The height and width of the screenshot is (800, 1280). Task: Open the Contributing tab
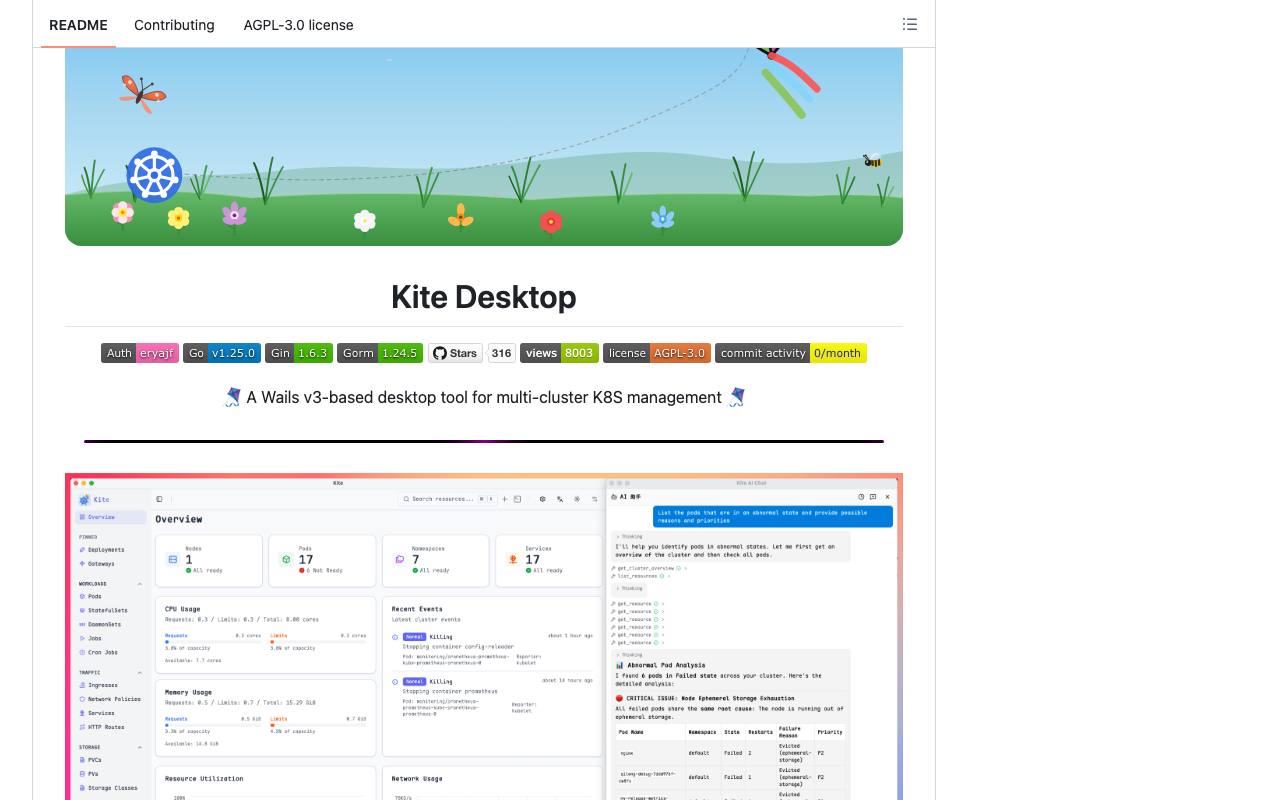[x=174, y=25]
